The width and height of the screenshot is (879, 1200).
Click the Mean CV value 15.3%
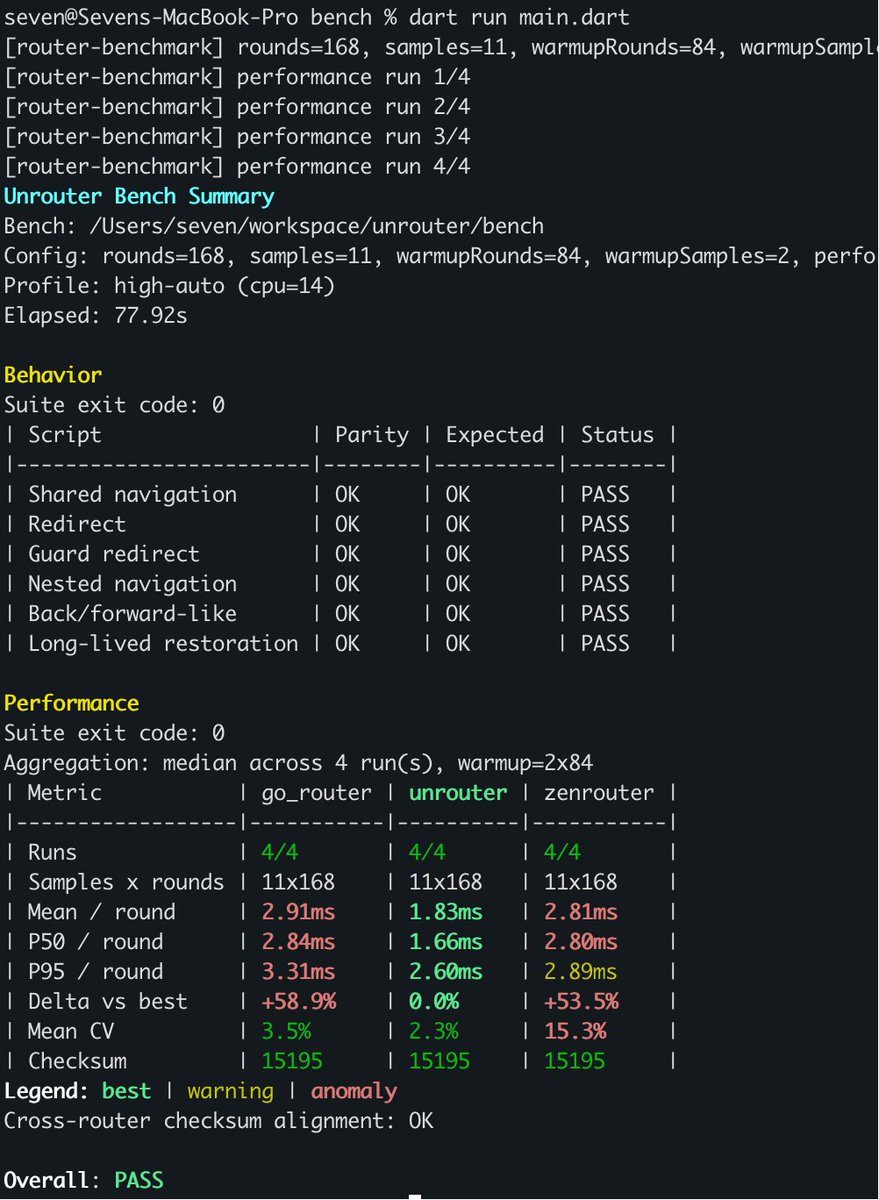(575, 1031)
